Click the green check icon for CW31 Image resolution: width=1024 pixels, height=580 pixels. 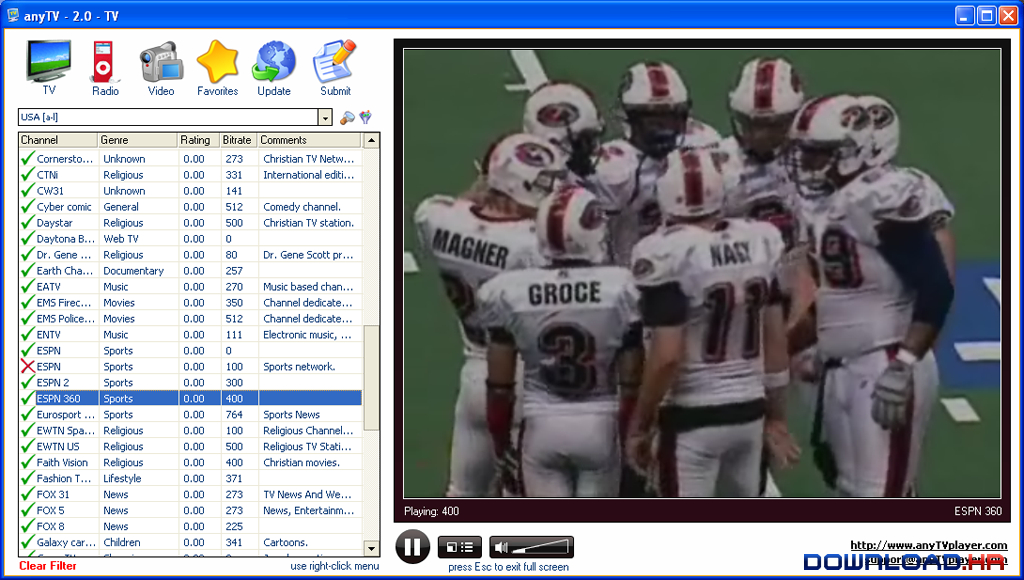pyautogui.click(x=27, y=191)
